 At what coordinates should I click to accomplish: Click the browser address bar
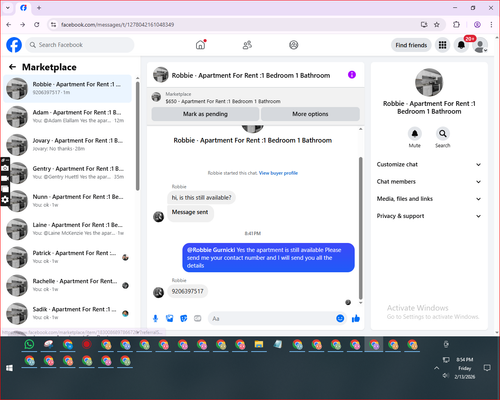(233, 24)
